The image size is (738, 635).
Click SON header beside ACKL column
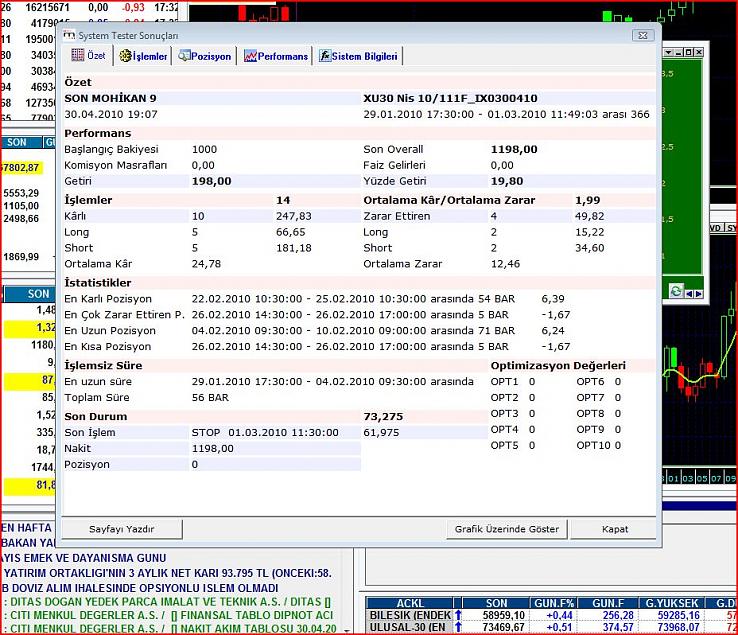[x=496, y=603]
